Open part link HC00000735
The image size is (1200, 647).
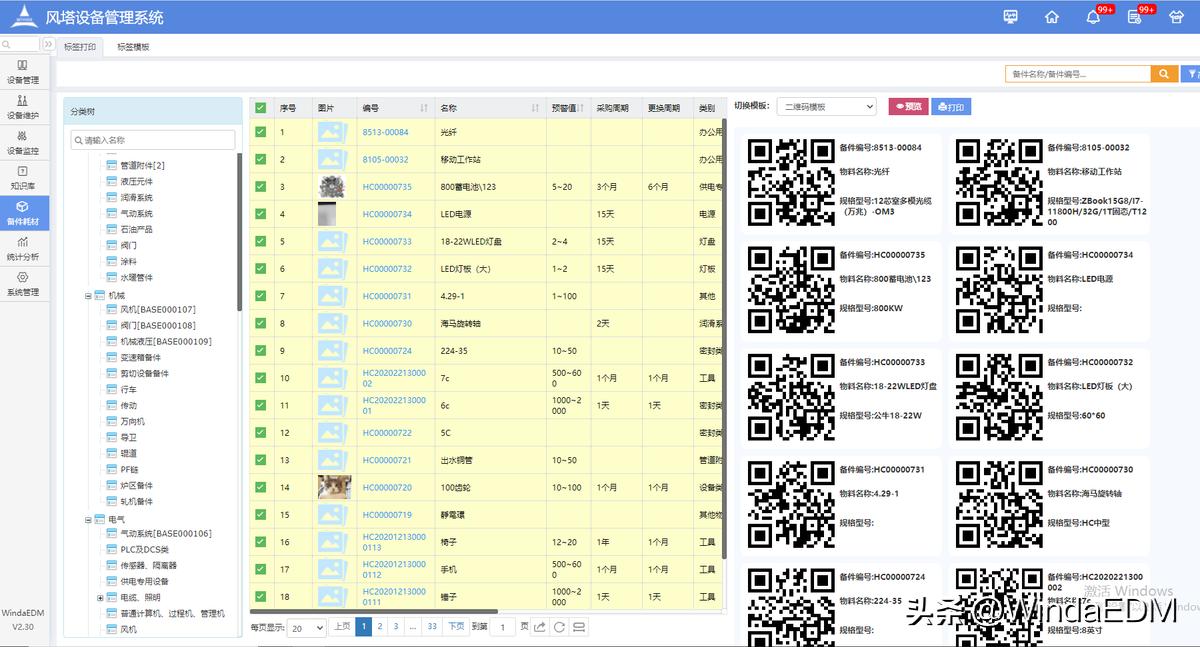click(387, 187)
